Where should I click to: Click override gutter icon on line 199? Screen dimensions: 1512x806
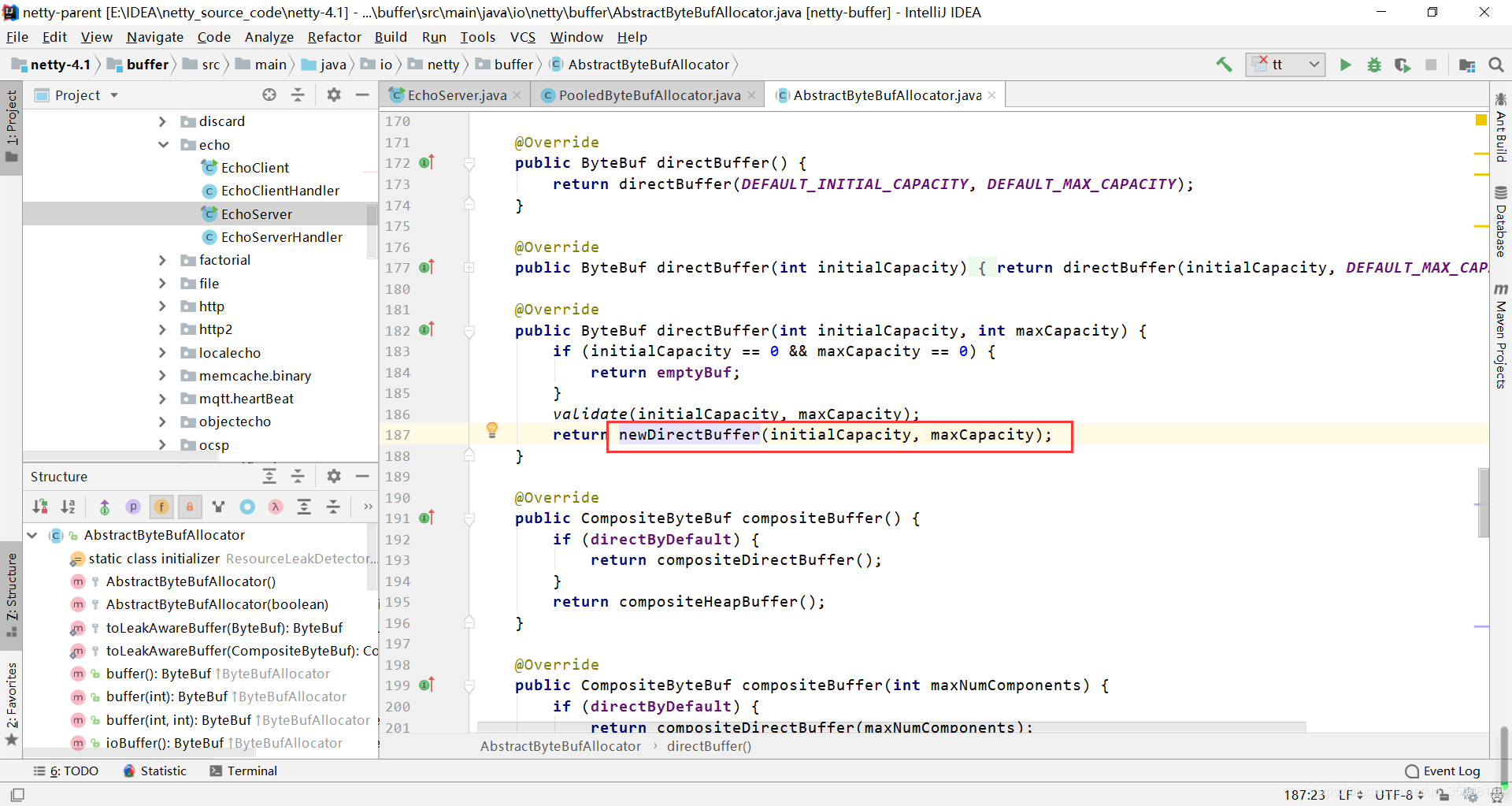pyautogui.click(x=427, y=685)
